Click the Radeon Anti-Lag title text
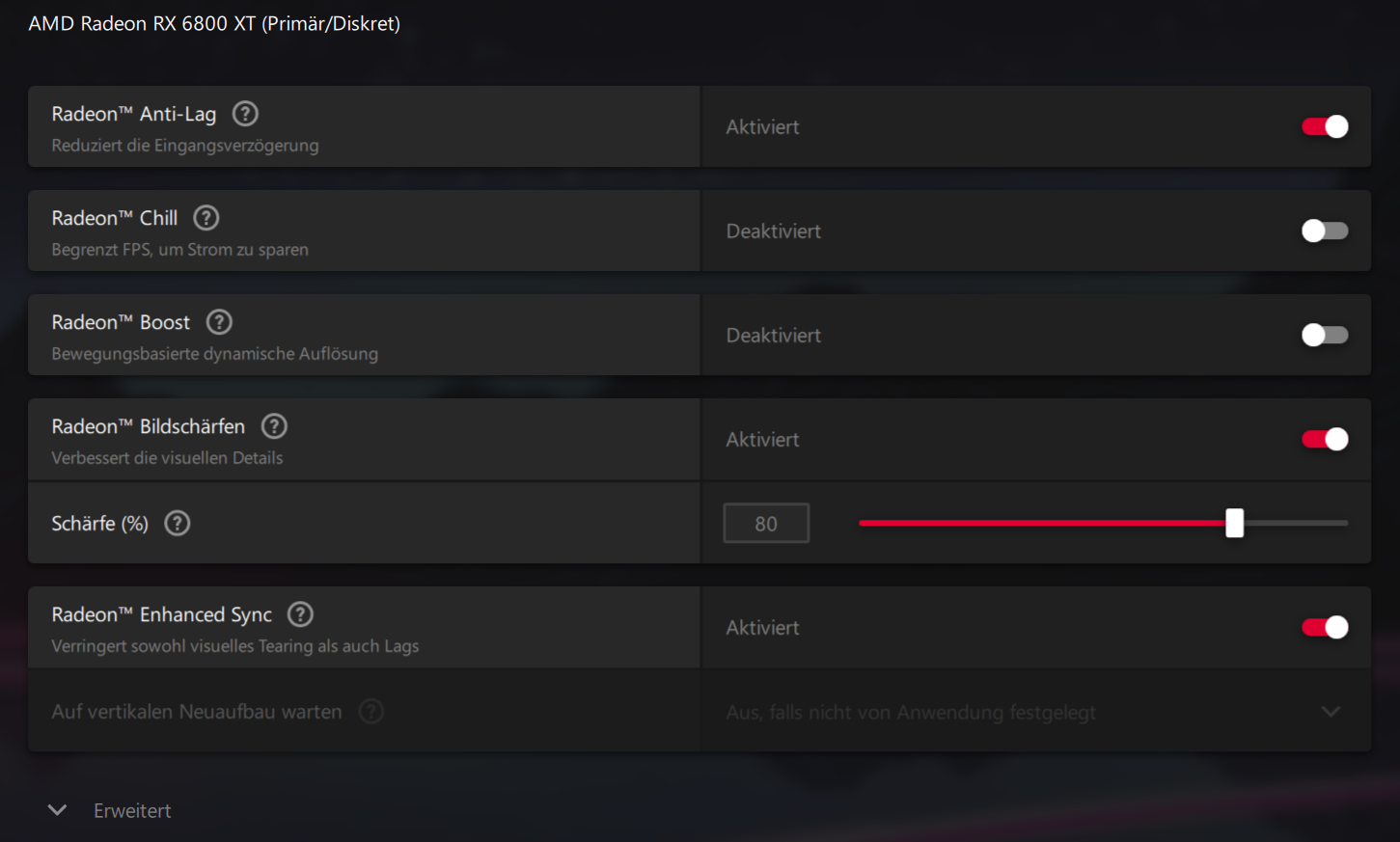 tap(134, 114)
